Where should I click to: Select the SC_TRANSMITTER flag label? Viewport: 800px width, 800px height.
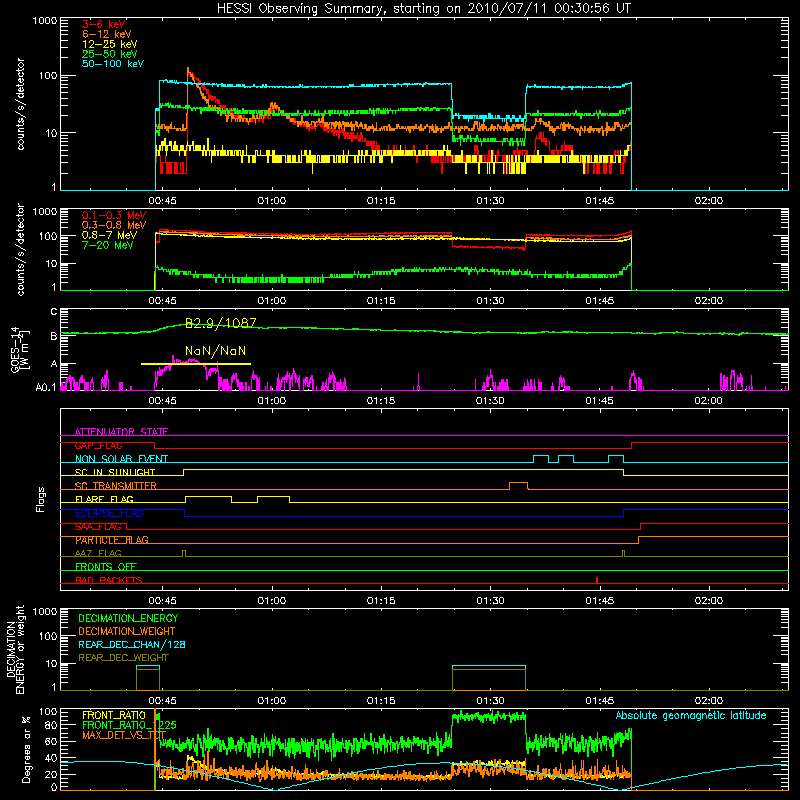coord(116,485)
